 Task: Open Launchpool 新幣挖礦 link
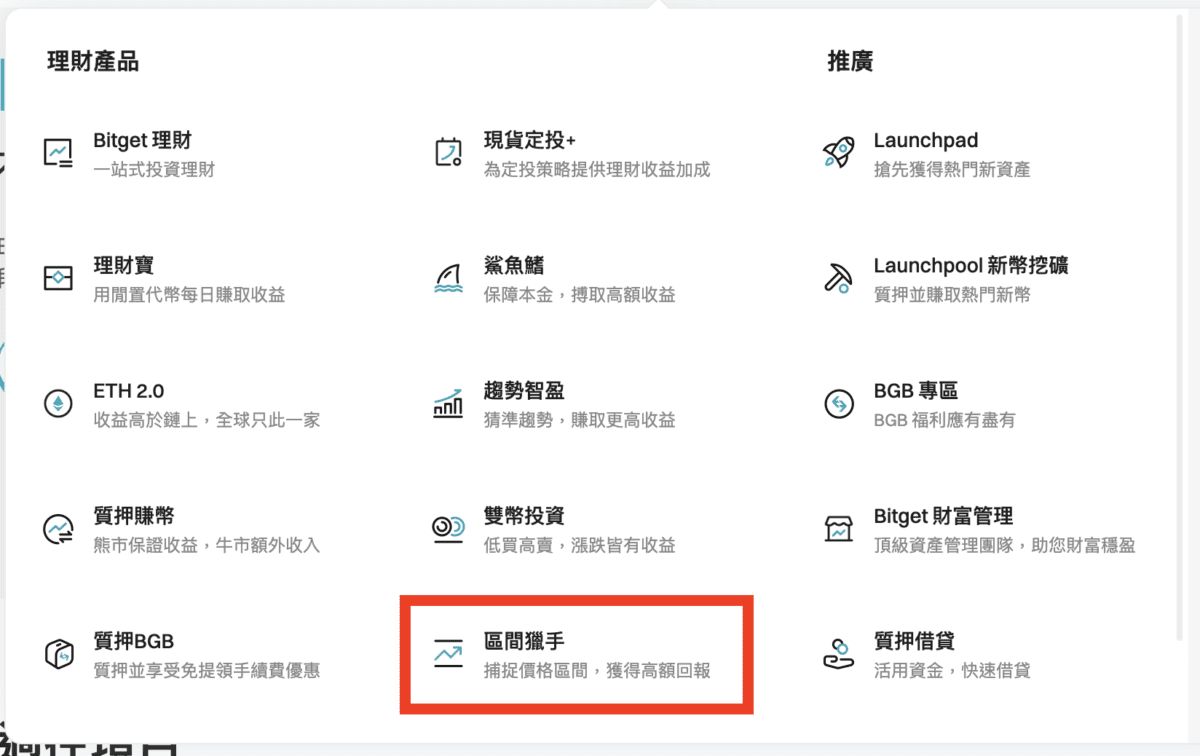click(x=971, y=266)
